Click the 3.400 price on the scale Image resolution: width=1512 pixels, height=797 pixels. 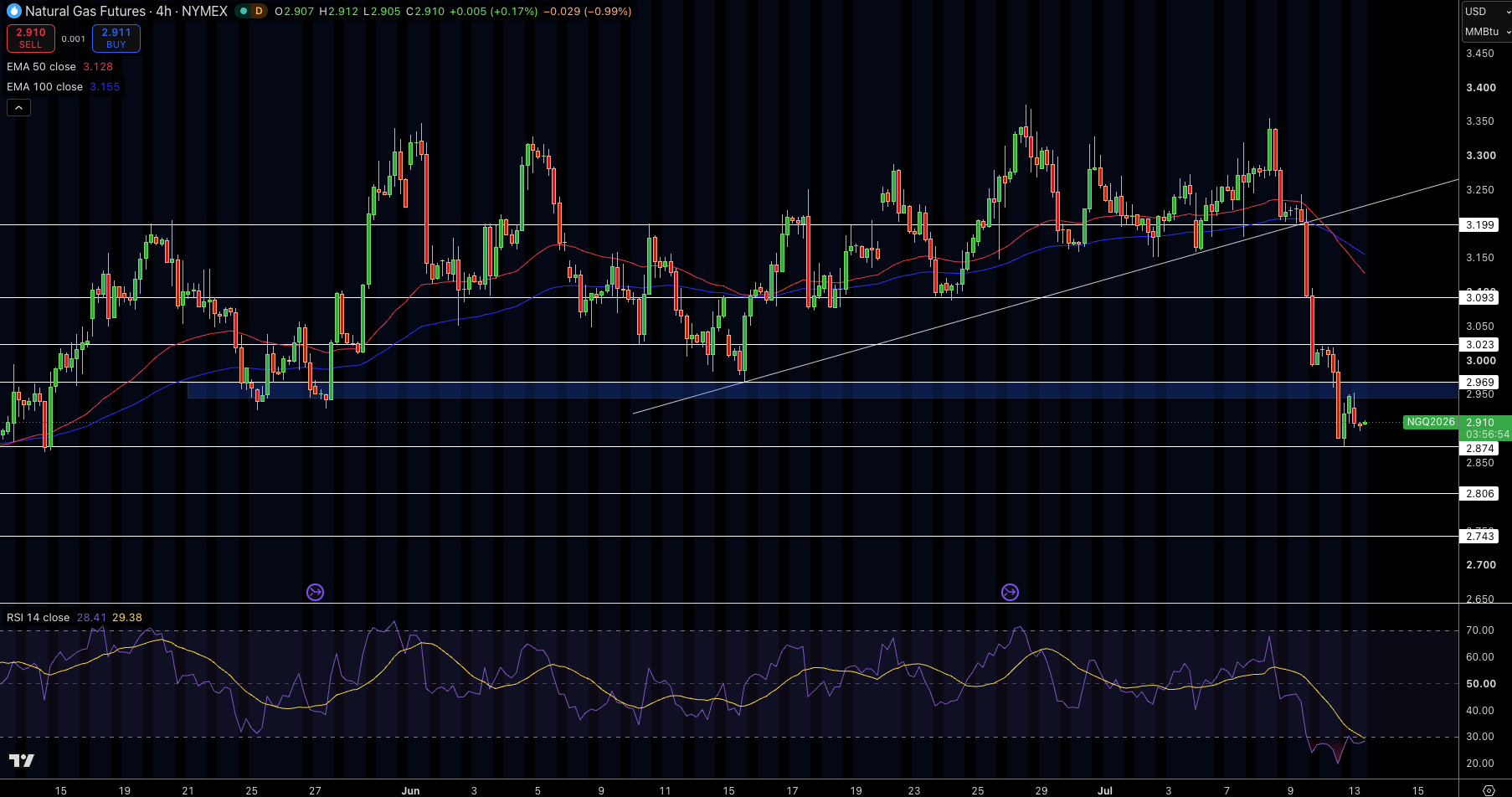[1481, 88]
